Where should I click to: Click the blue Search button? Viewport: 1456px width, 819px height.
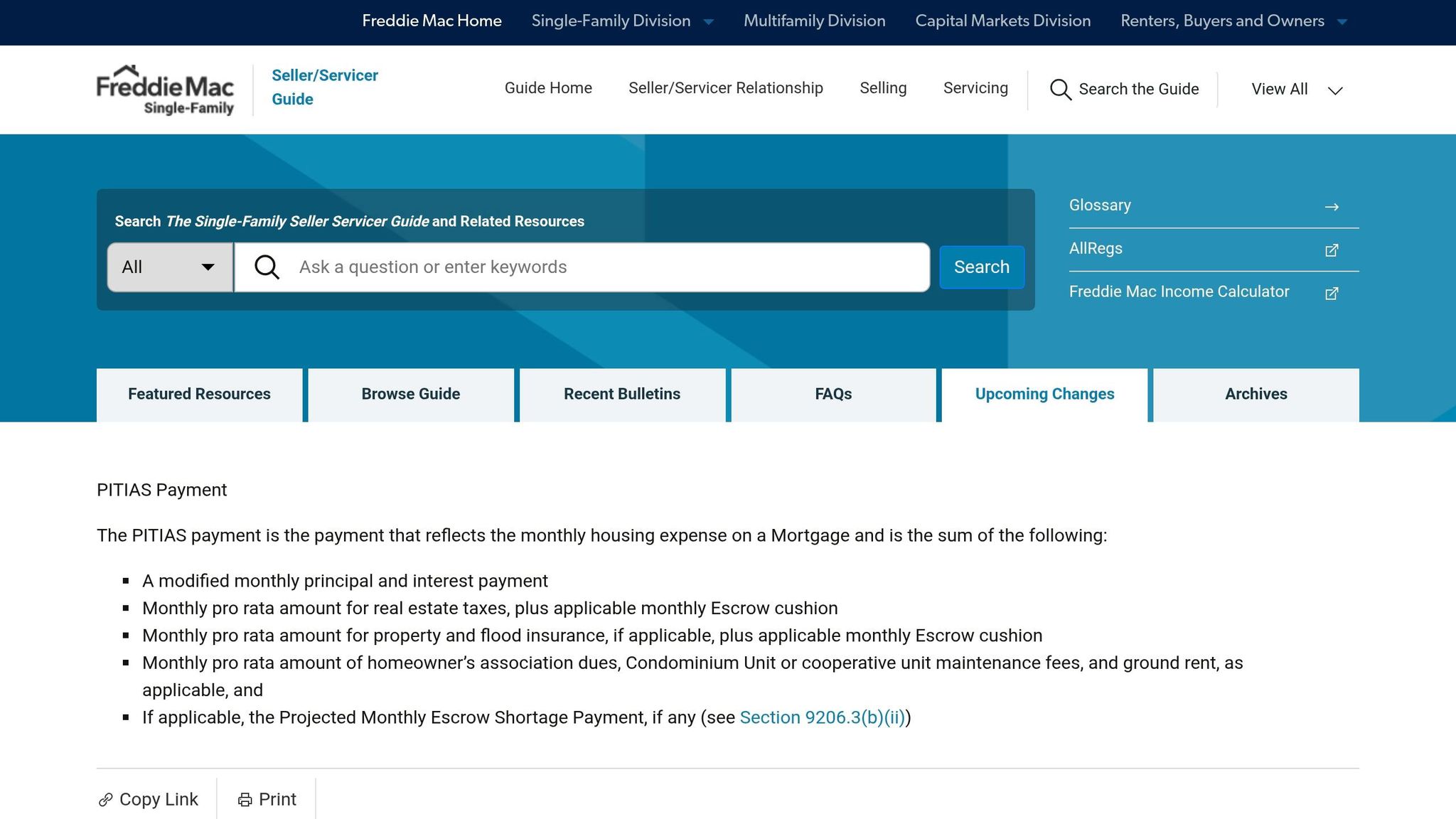pos(981,267)
